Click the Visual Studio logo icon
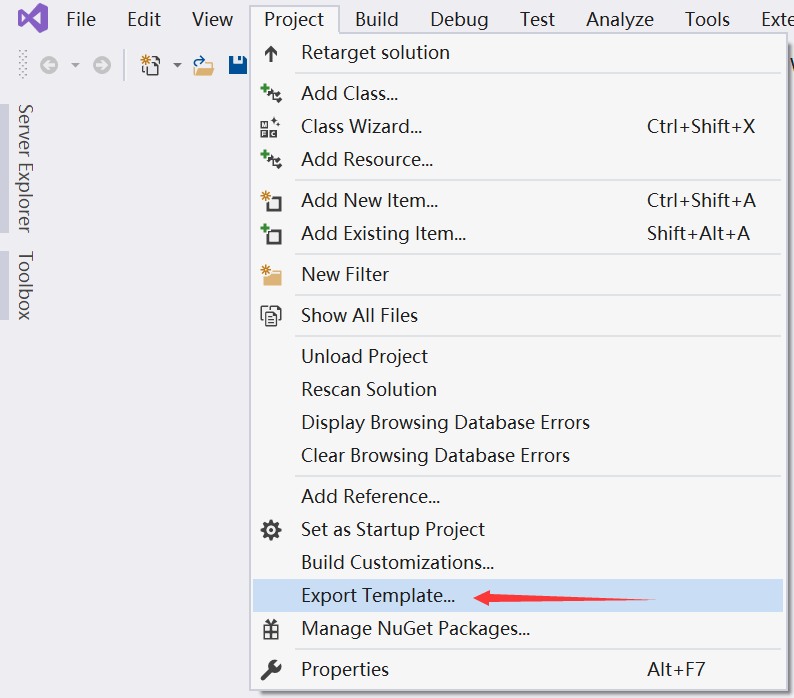The image size is (794, 698). click(33, 18)
